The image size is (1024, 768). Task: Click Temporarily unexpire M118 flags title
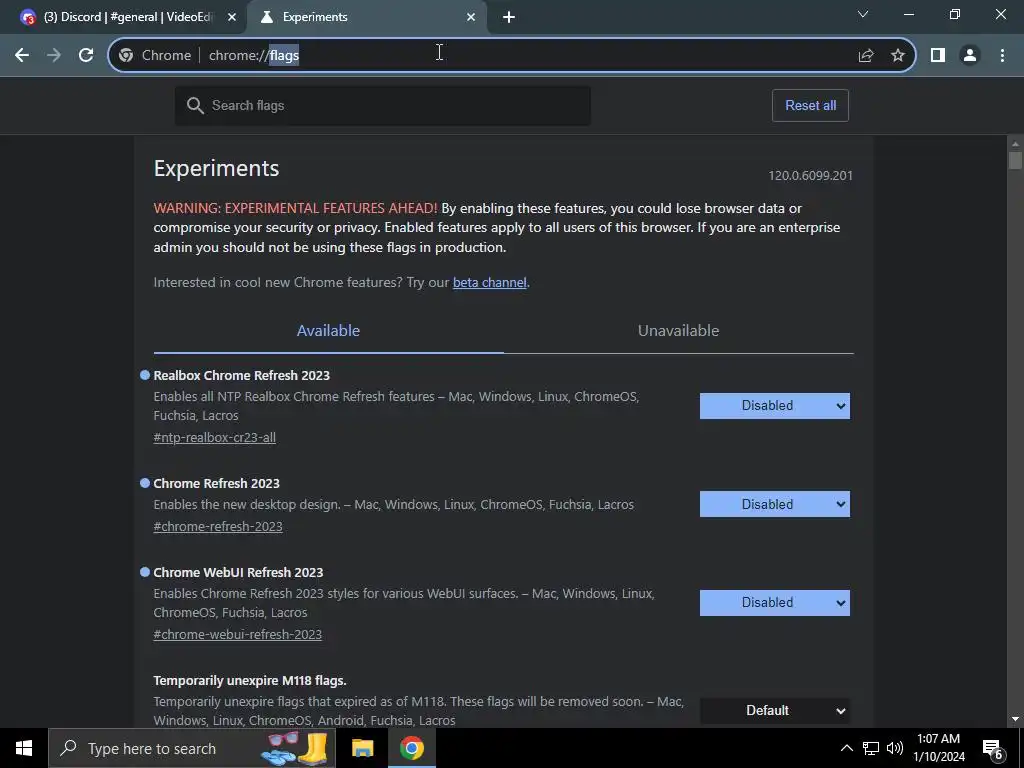249,680
